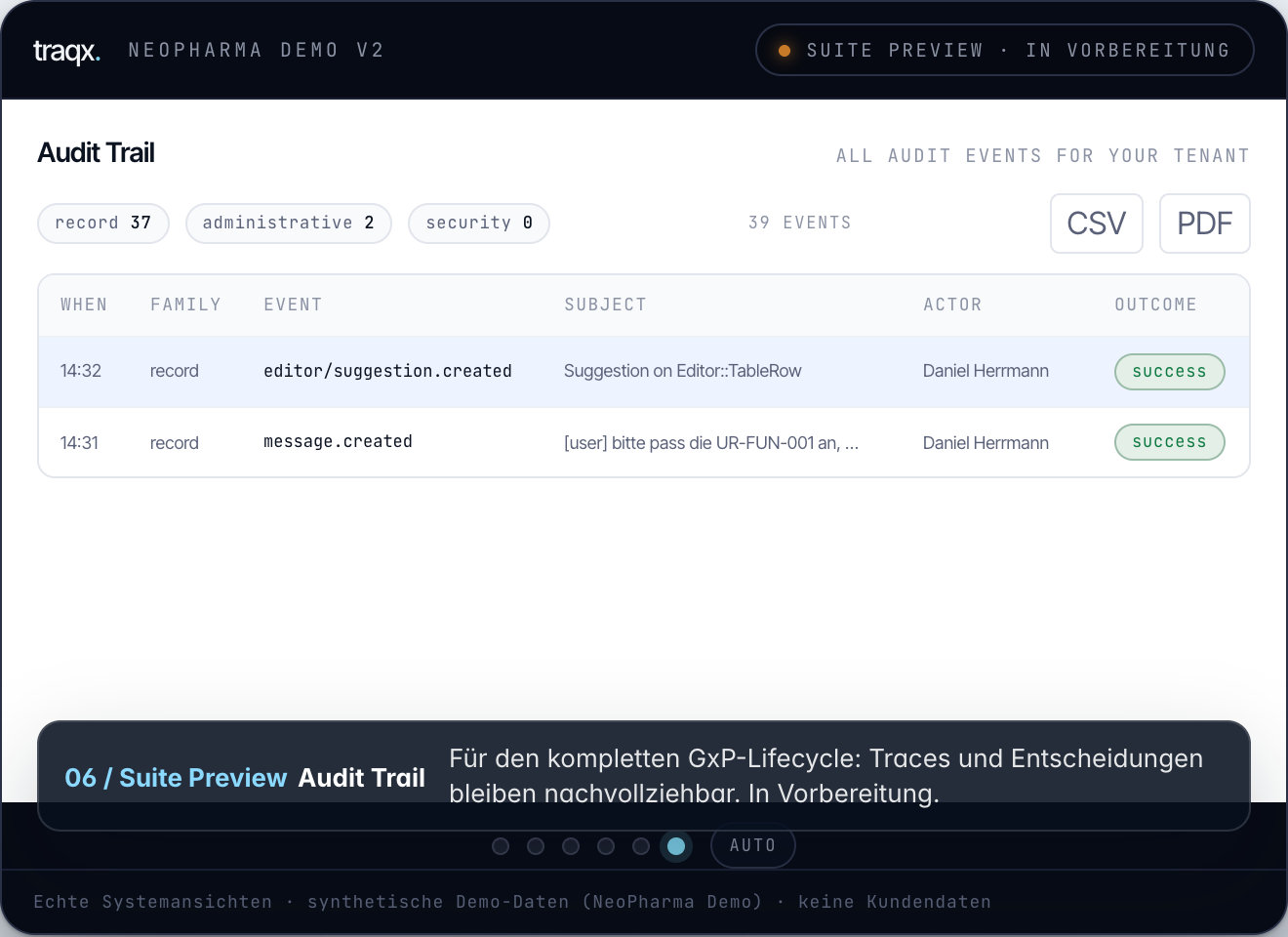Select the third slide dot indicator

point(571,846)
